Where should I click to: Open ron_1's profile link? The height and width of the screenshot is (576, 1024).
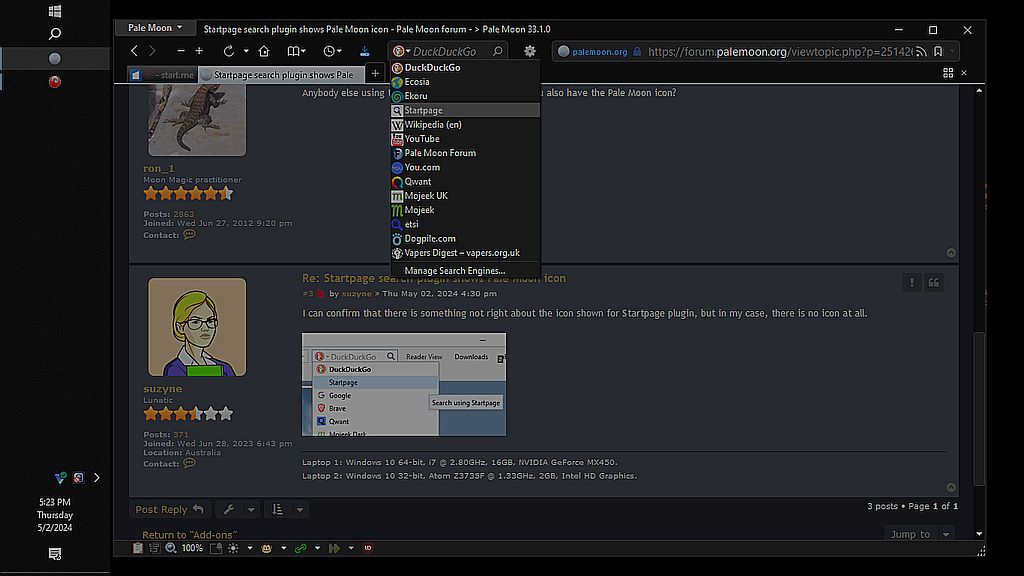(159, 168)
